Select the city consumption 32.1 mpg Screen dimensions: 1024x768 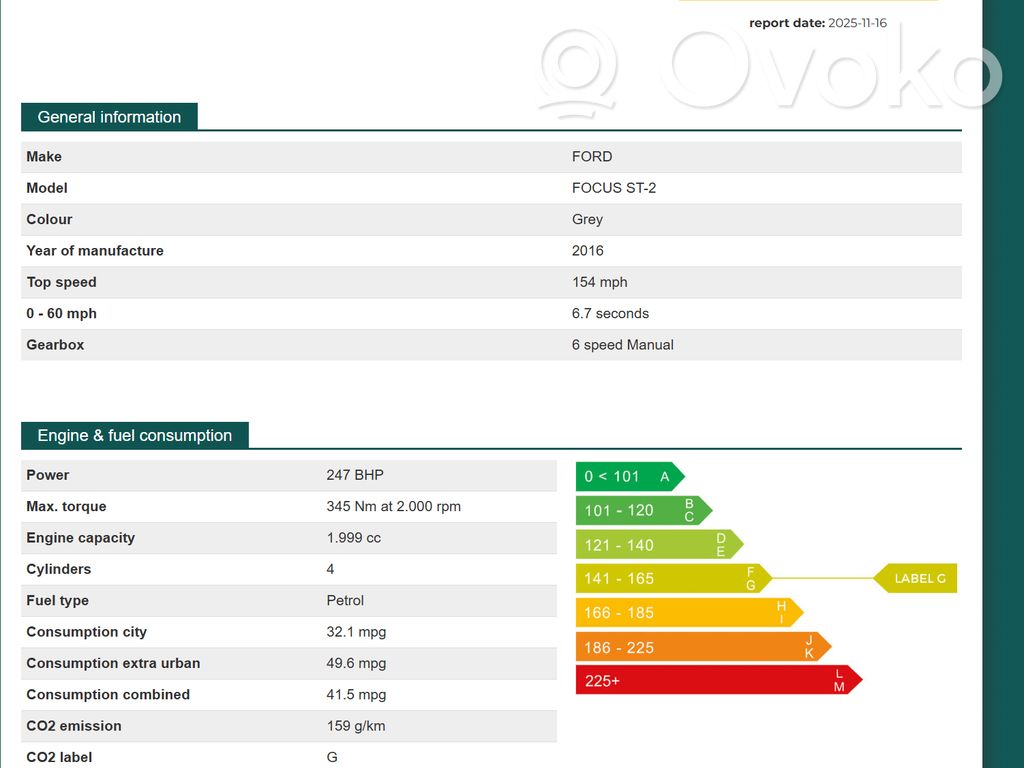(356, 632)
